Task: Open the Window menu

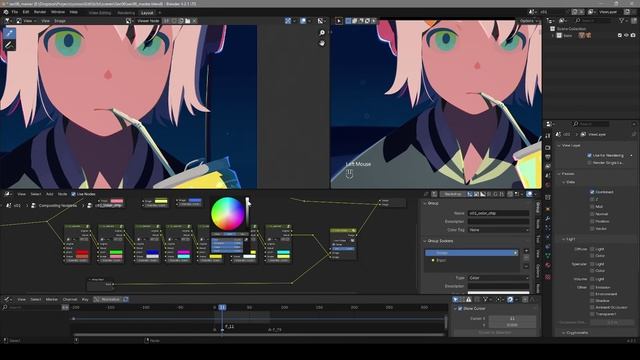Action: (x=58, y=12)
